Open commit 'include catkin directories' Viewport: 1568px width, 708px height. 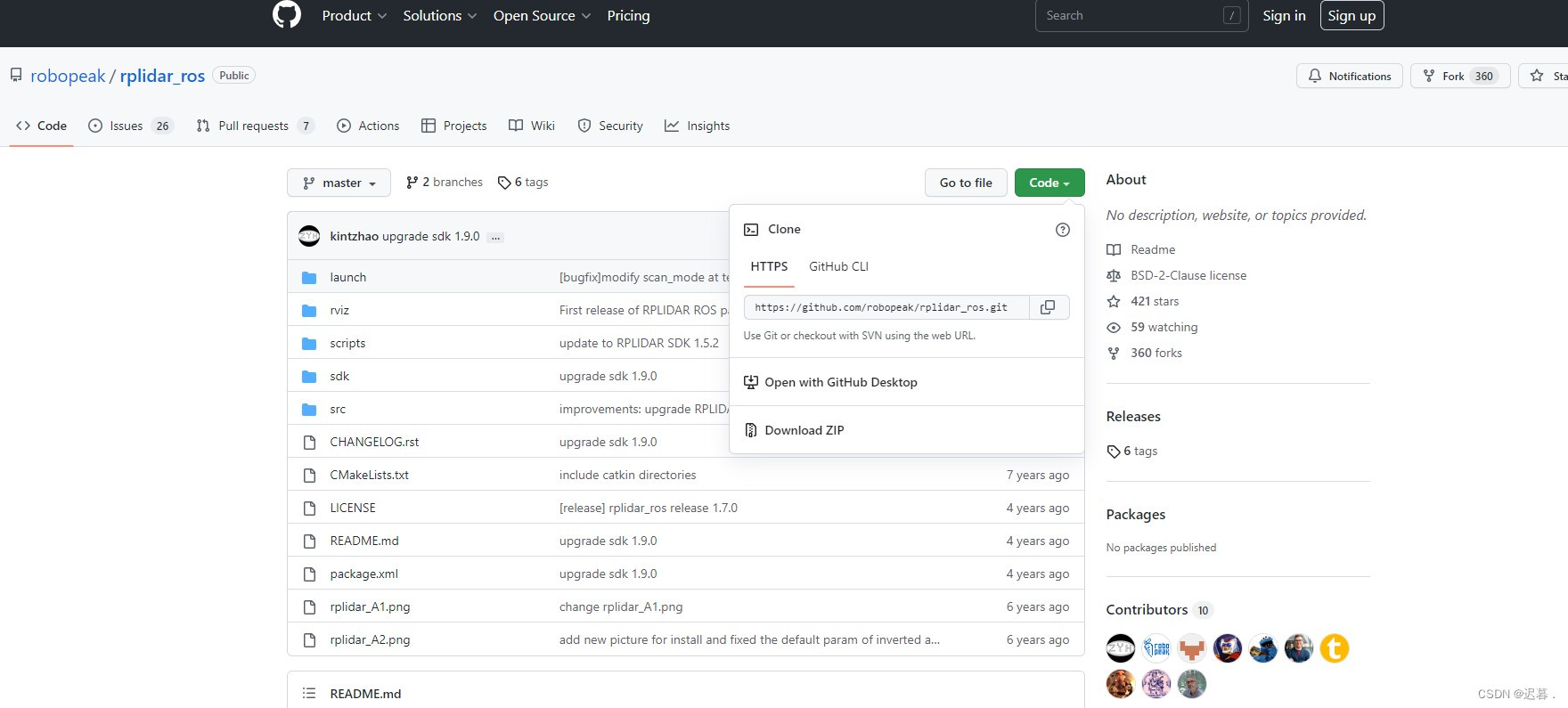pyautogui.click(x=627, y=475)
